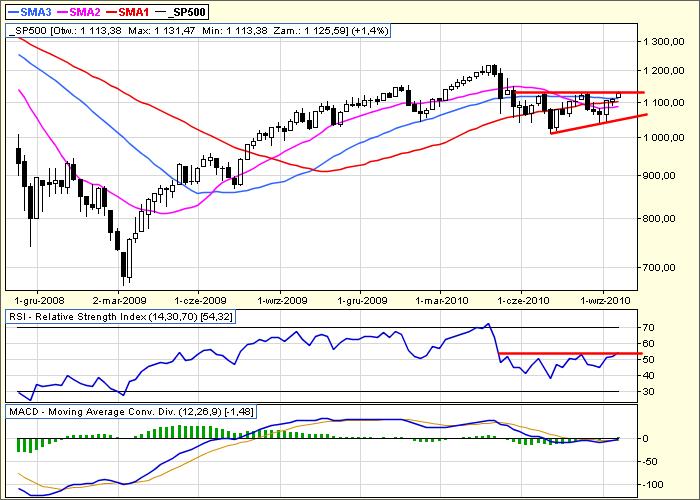Click the 1 200,00 price axis value
Image resolution: width=700 pixels, height=500 pixels.
[x=664, y=71]
